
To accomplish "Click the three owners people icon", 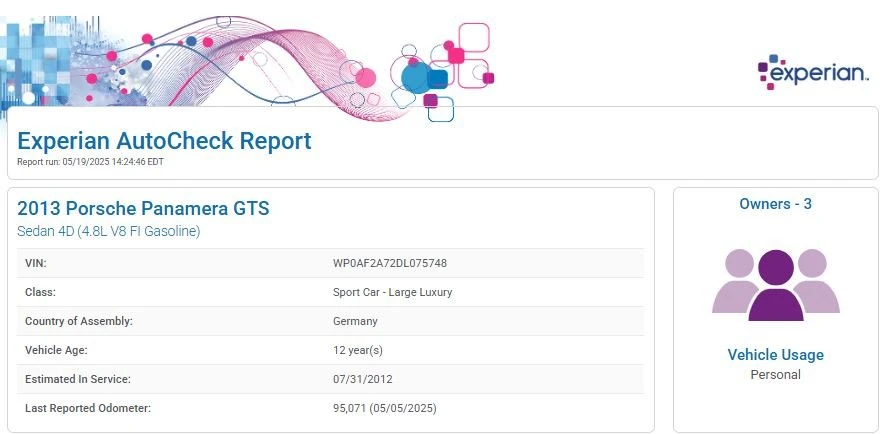I will [x=775, y=285].
